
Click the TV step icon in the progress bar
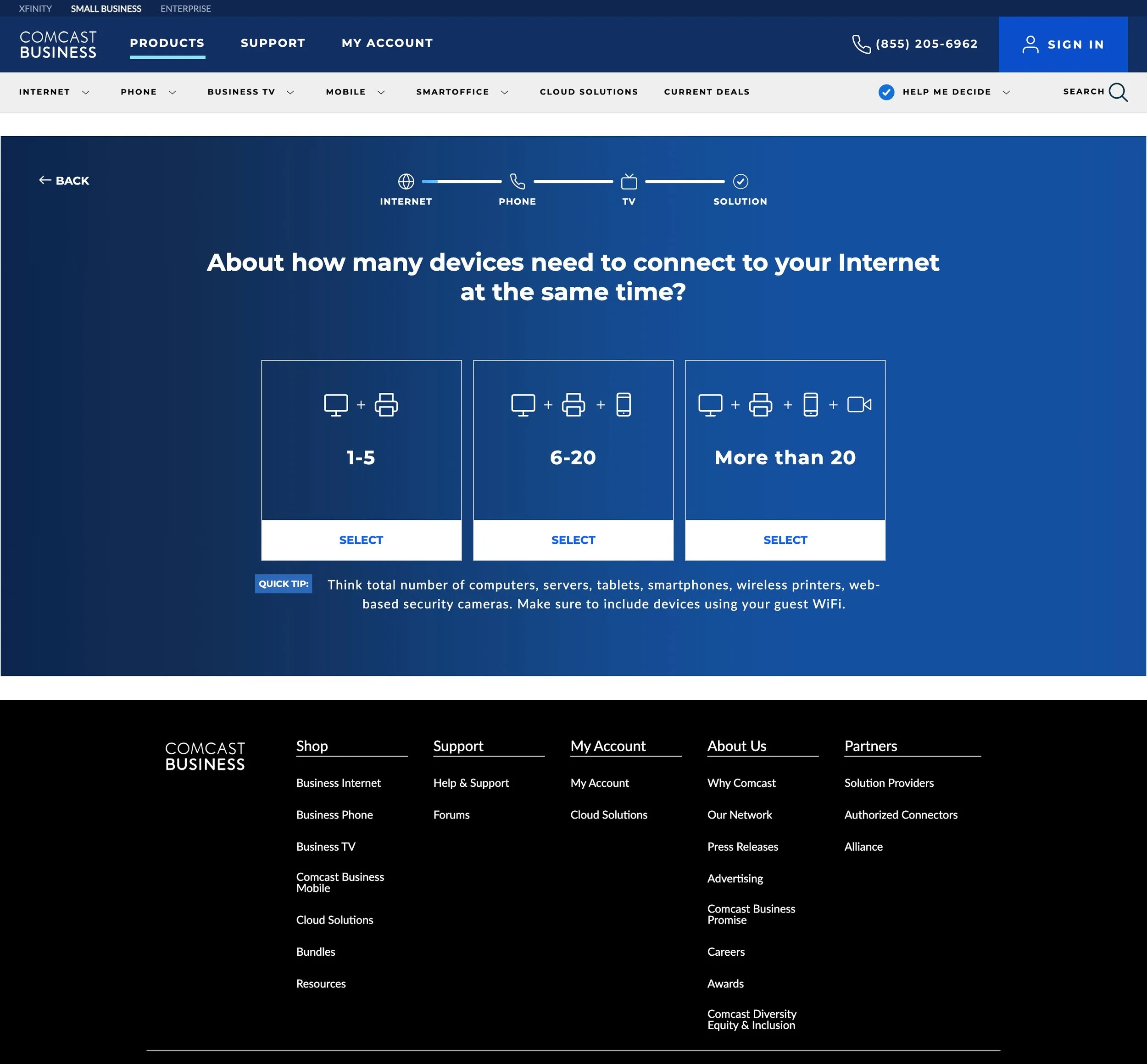629,182
